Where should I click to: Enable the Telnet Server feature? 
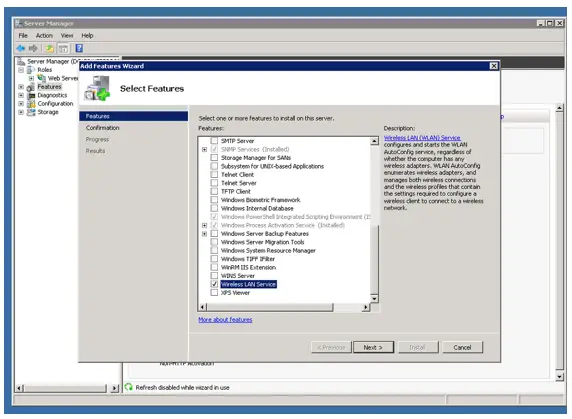pos(214,183)
